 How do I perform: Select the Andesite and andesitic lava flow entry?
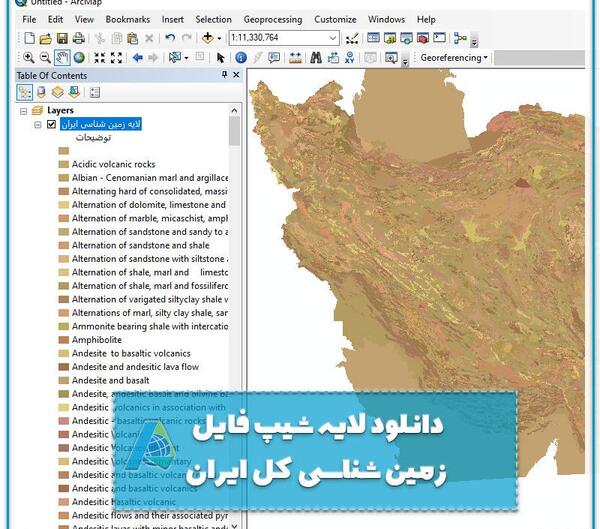pos(135,367)
